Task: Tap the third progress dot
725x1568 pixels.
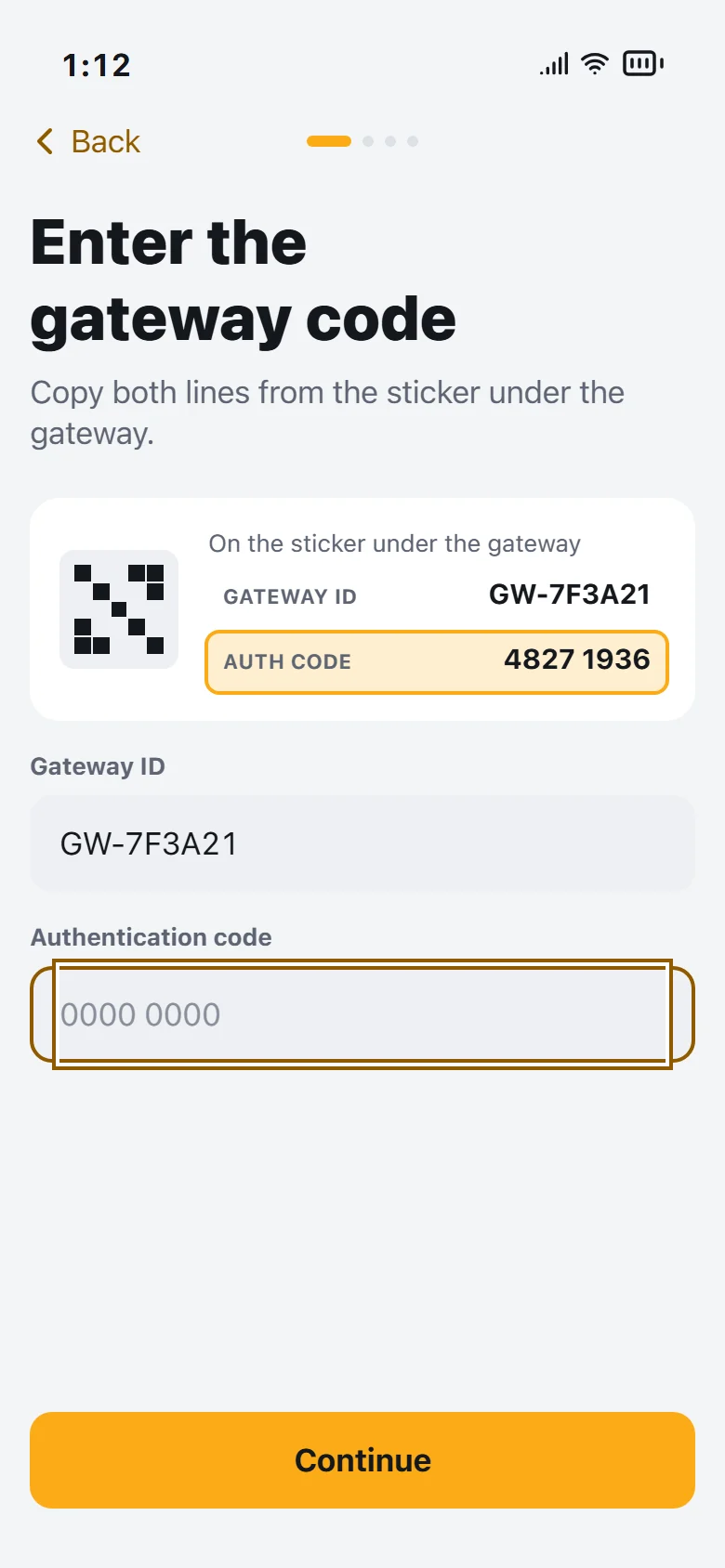Action: (390, 141)
